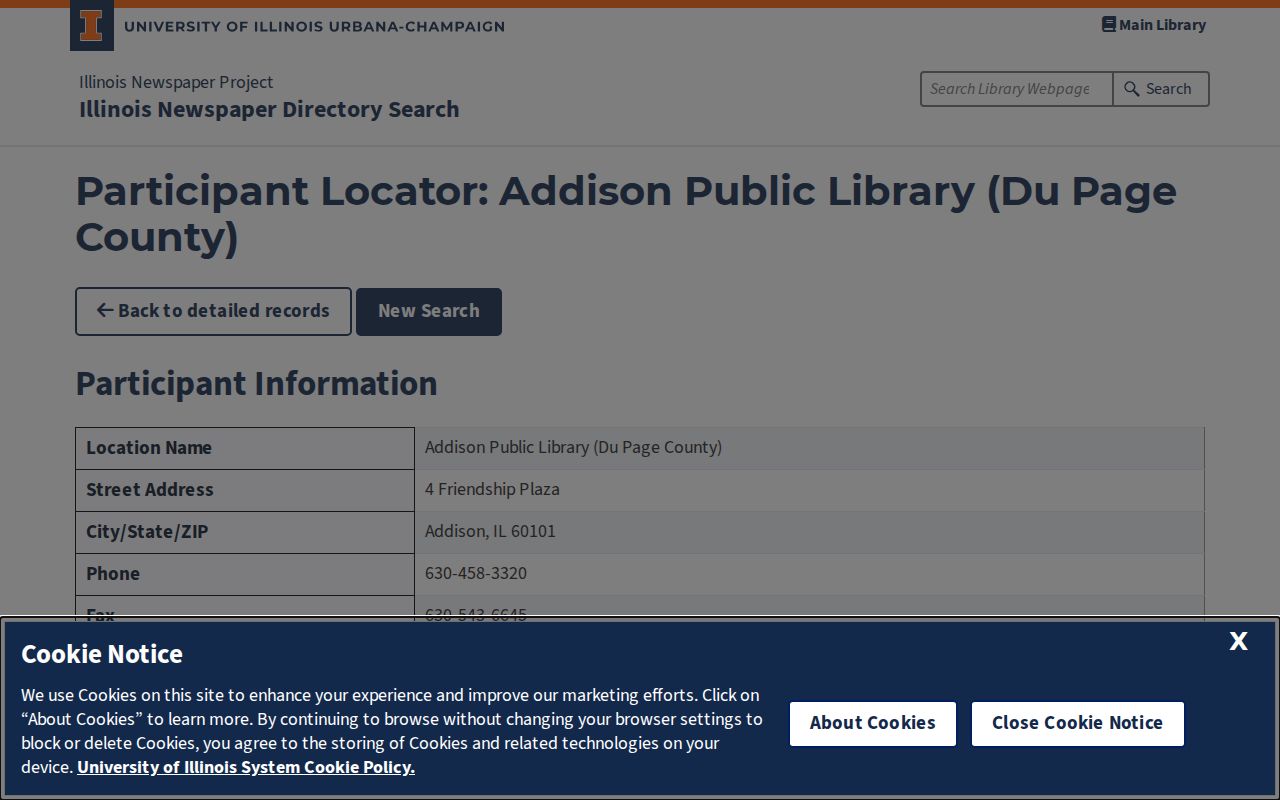
Task: Click the City/State/ZIP row label
Action: 147,532
